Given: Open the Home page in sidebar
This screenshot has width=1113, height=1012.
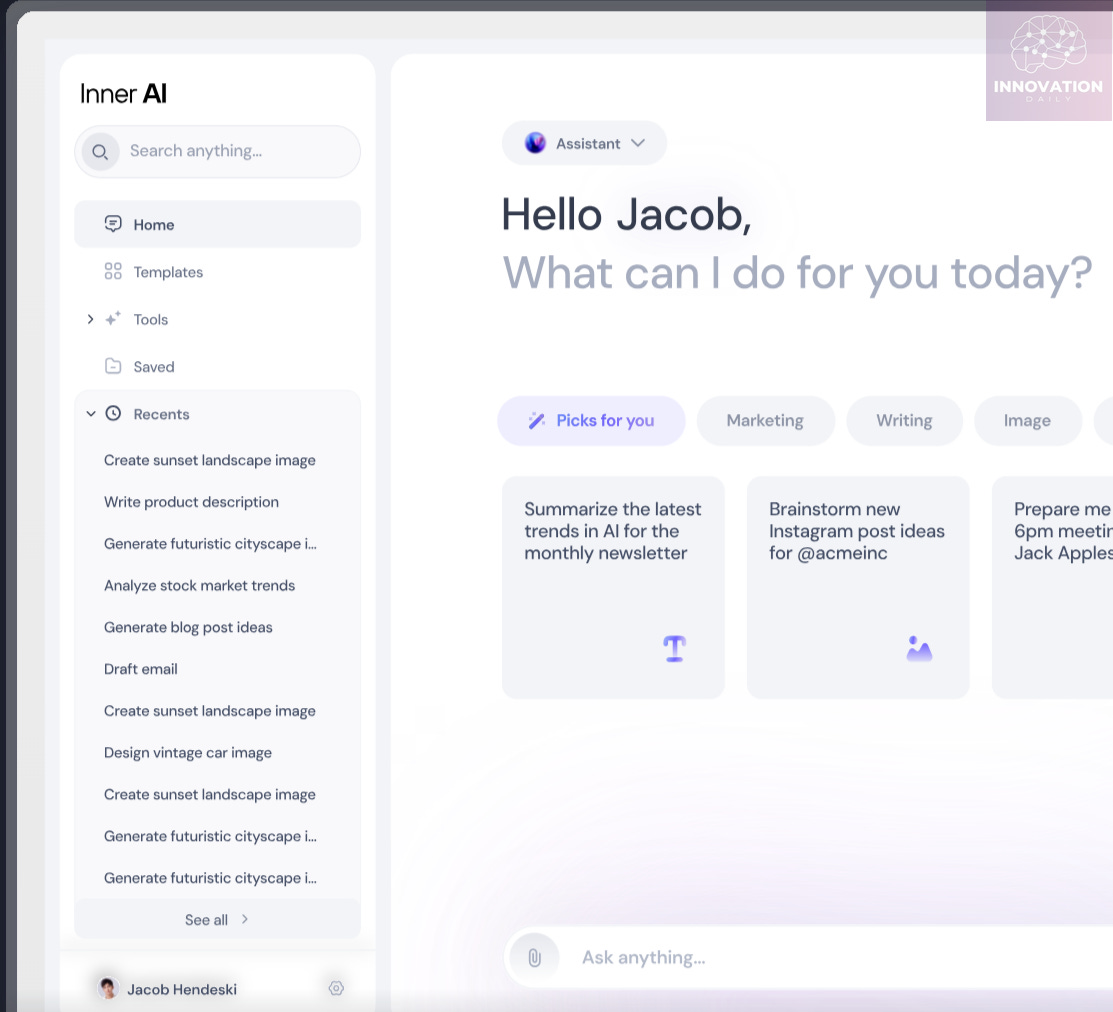Looking at the screenshot, I should click(217, 224).
